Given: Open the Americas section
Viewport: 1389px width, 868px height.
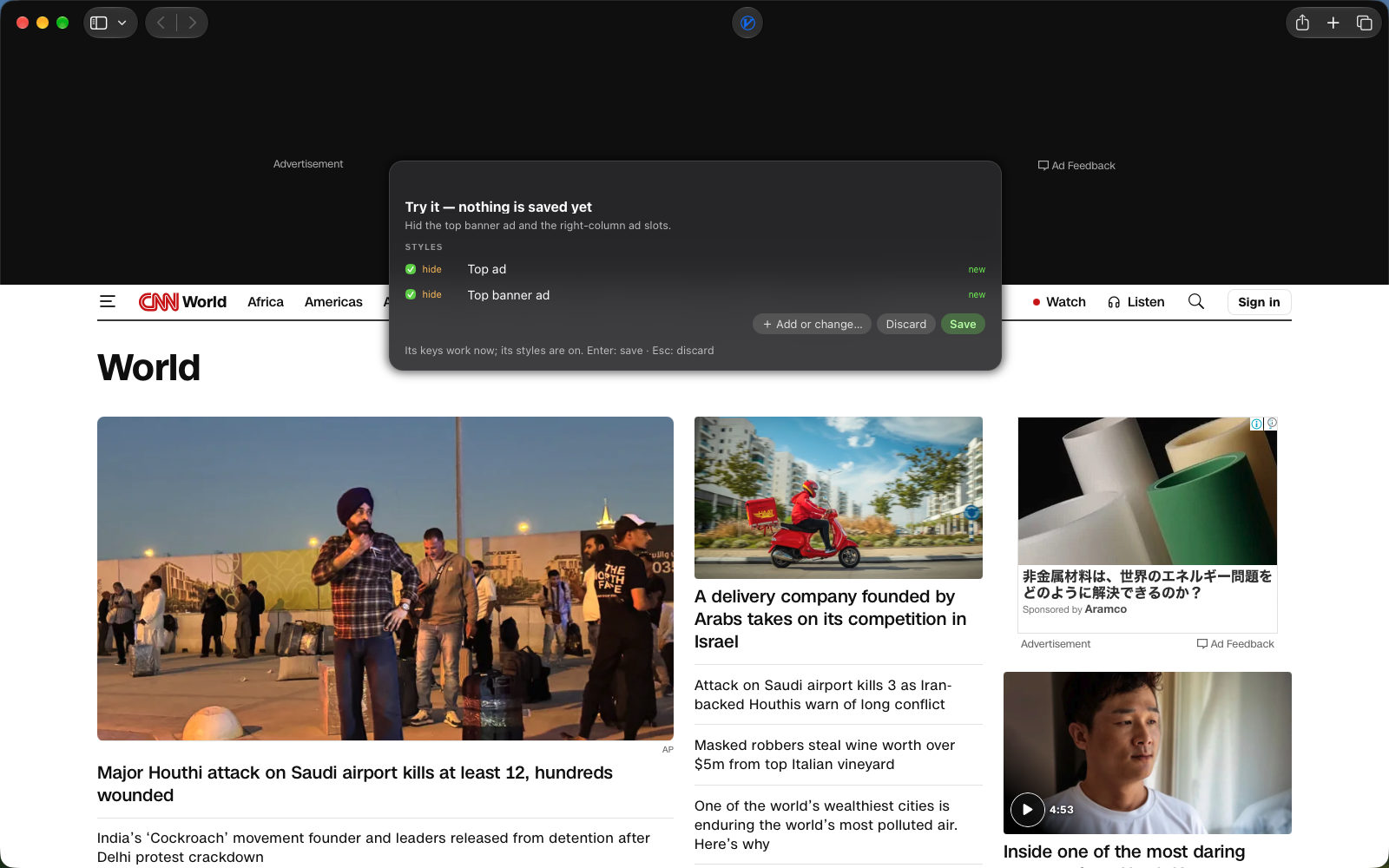Looking at the screenshot, I should click(333, 302).
